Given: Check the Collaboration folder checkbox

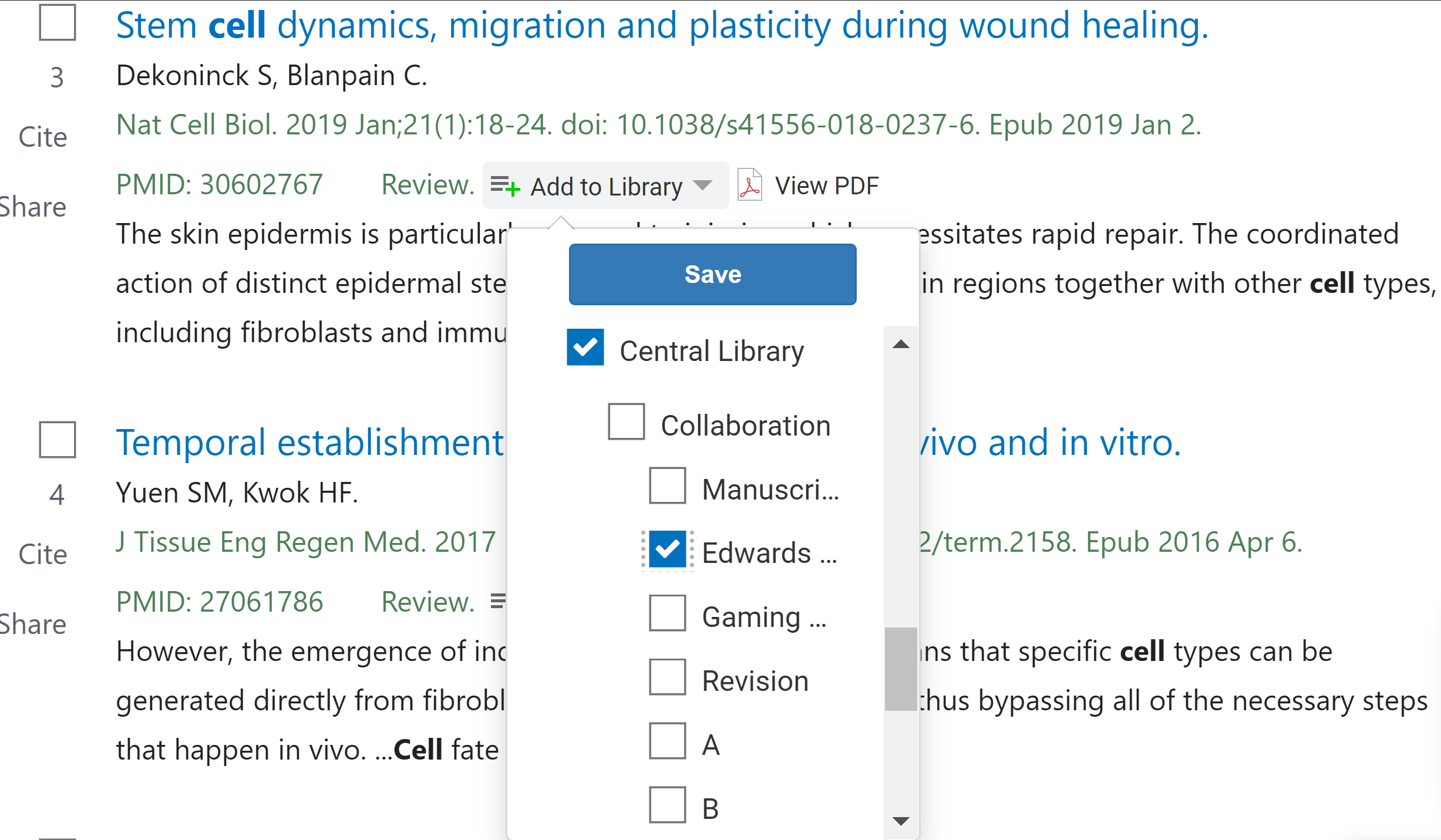Looking at the screenshot, I should (x=626, y=421).
